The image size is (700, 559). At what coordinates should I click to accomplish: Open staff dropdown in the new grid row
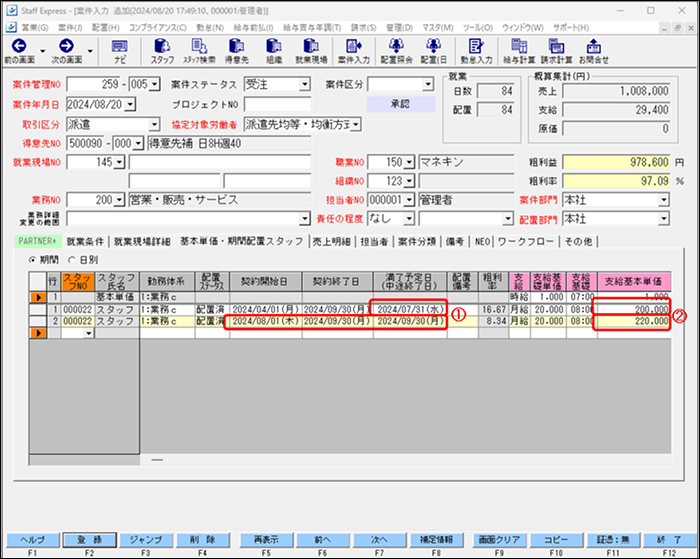tap(89, 333)
